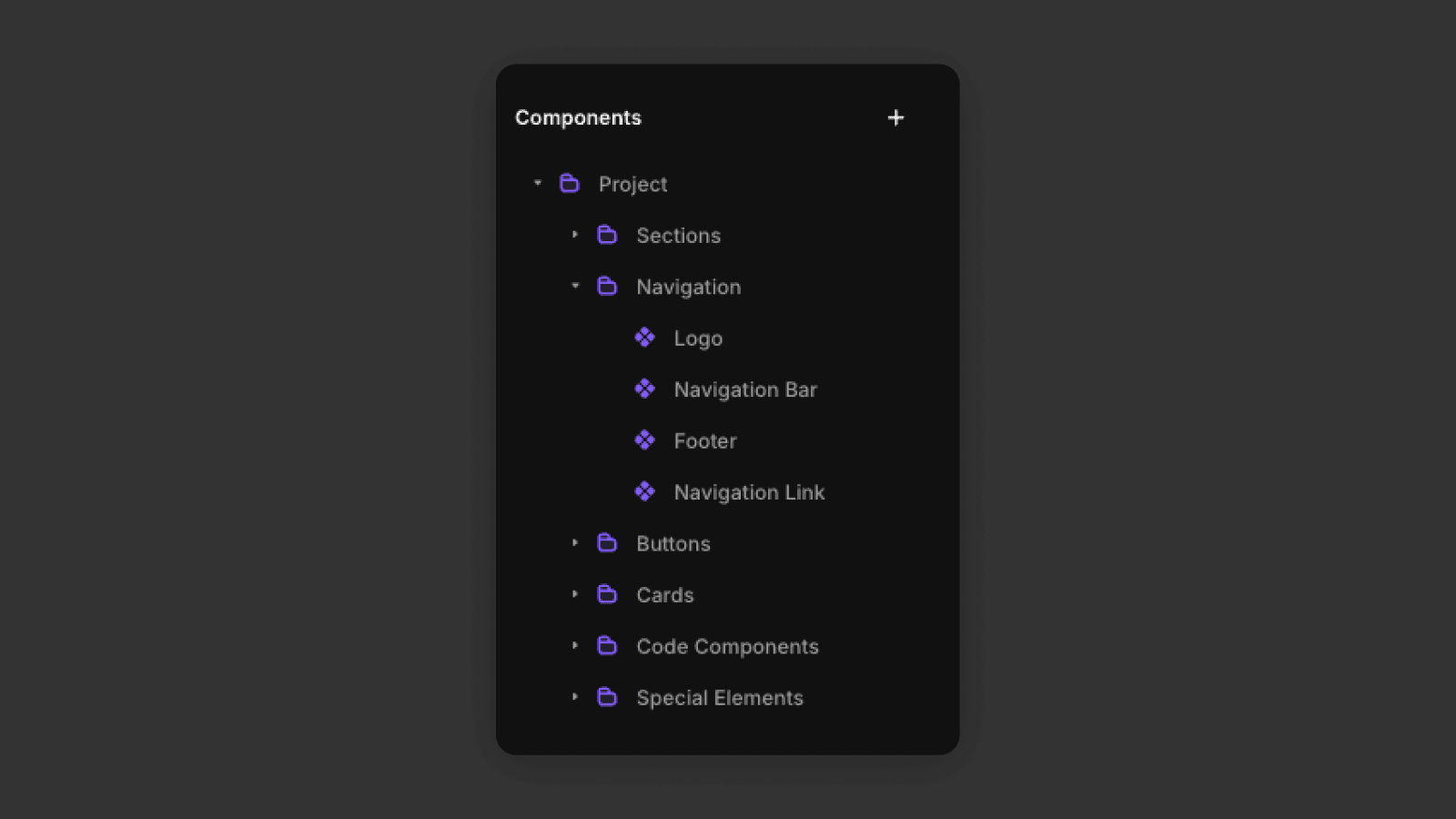The width and height of the screenshot is (1456, 819).
Task: Click the Logo component icon
Action: pyautogui.click(x=644, y=338)
